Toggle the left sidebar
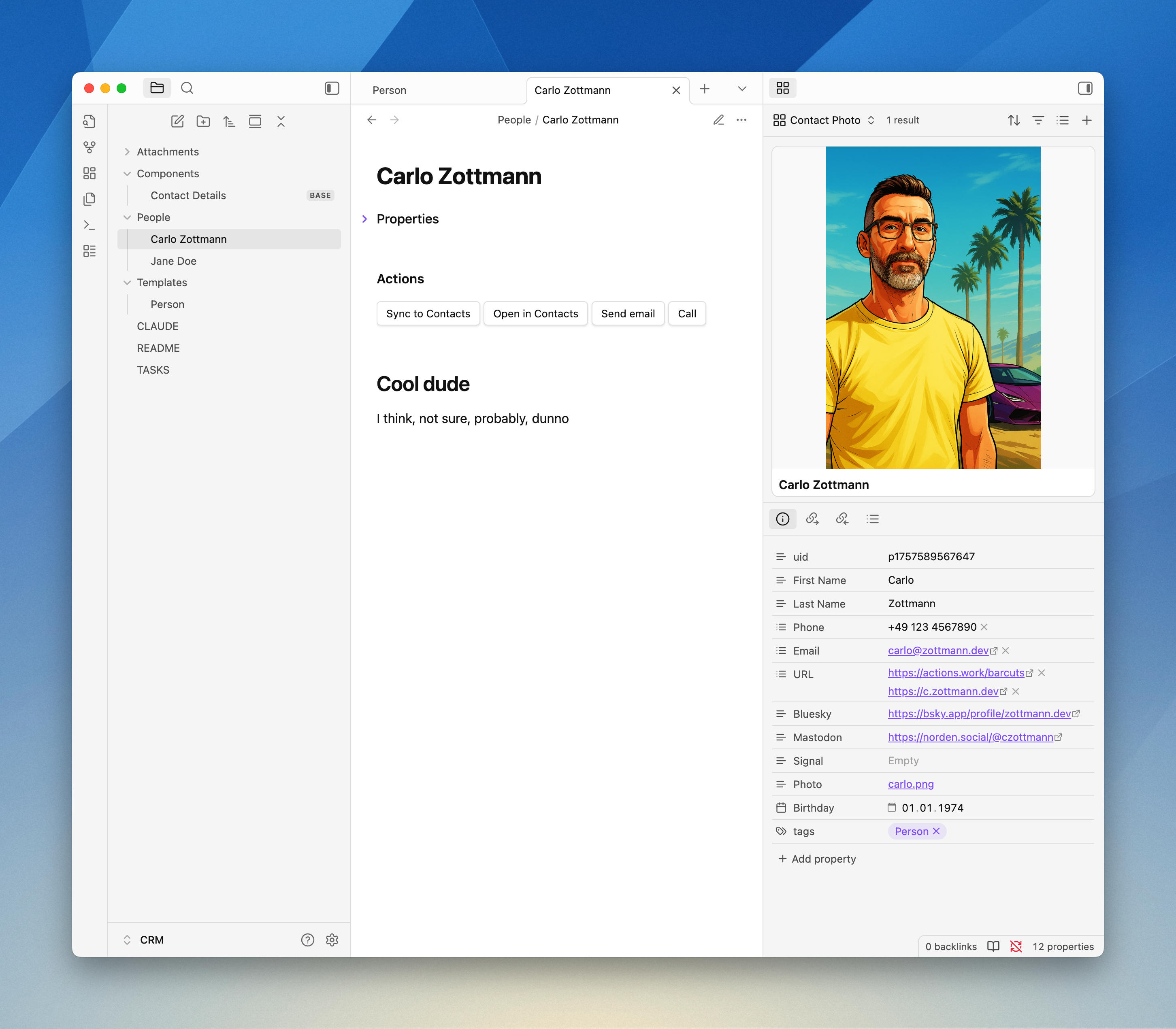Image resolution: width=1176 pixels, height=1029 pixels. (332, 88)
